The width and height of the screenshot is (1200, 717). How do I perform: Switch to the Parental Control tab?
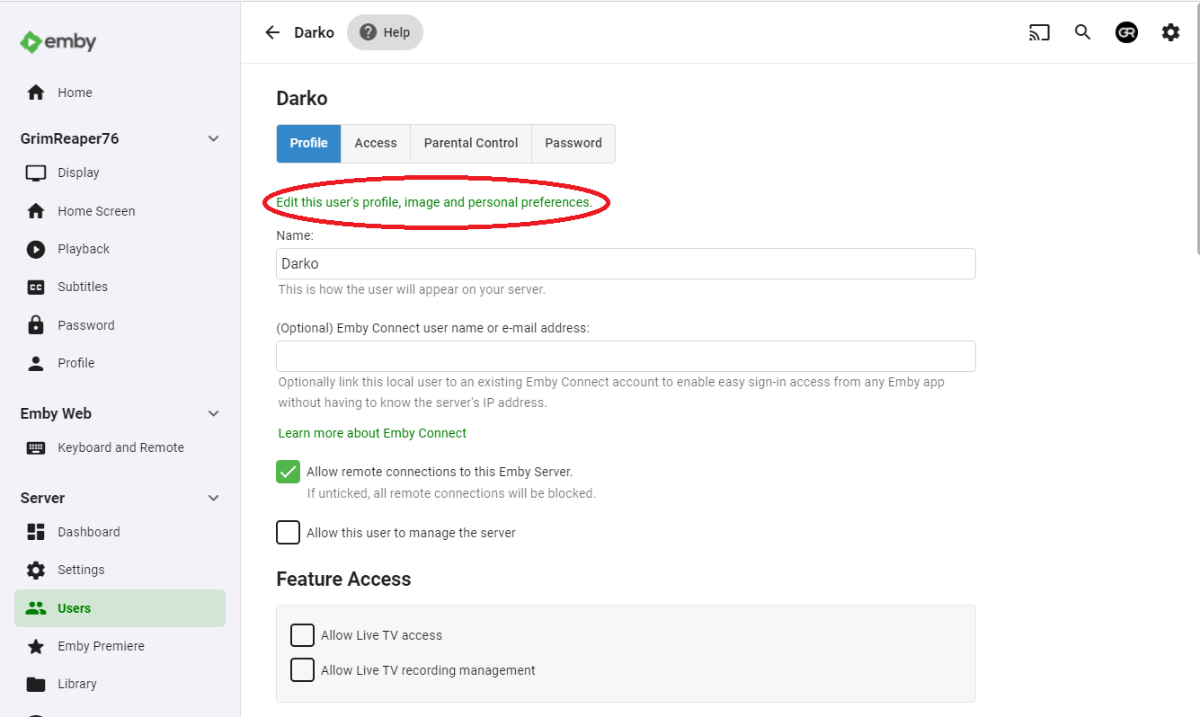point(470,143)
